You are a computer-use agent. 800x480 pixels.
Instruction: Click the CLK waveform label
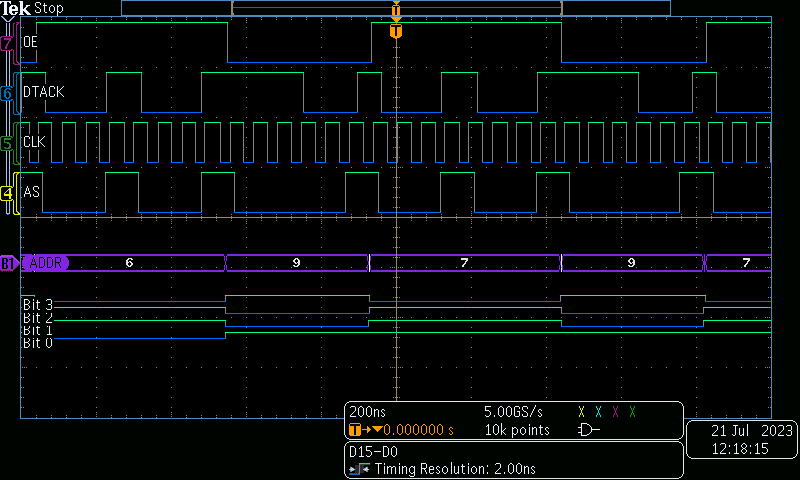click(34, 142)
